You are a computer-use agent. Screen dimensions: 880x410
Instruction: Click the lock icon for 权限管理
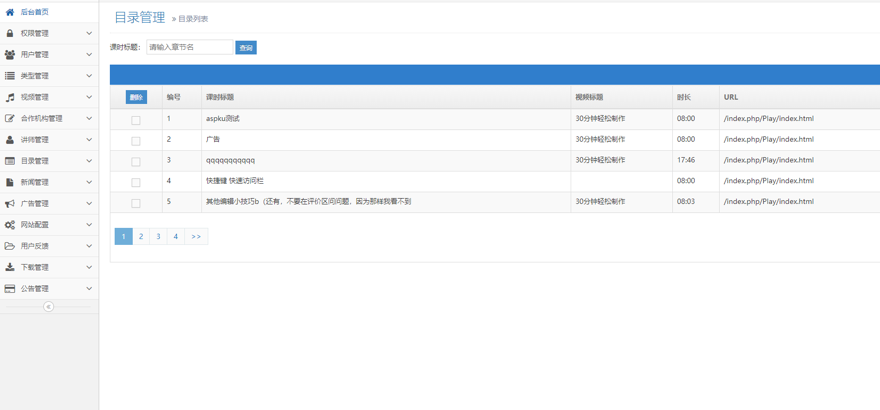pyautogui.click(x=10, y=33)
